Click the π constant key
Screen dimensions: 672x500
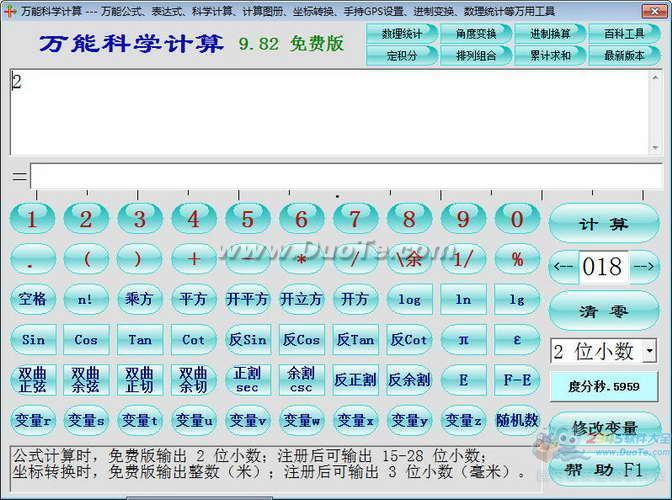click(x=463, y=339)
